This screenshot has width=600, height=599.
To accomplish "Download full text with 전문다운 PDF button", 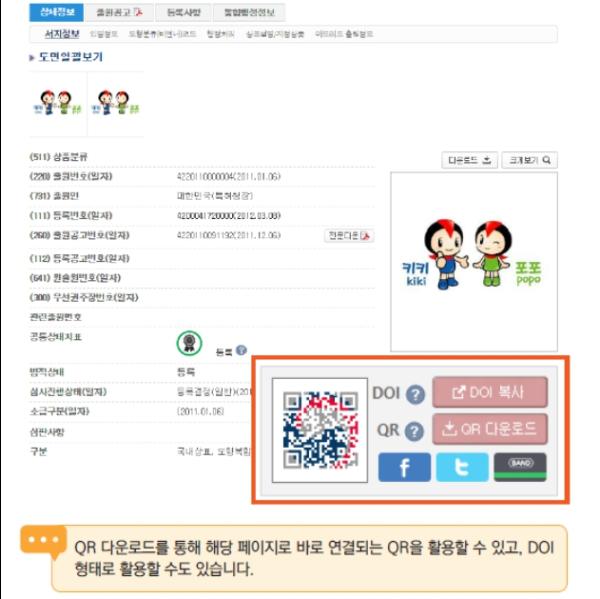I will click(349, 235).
